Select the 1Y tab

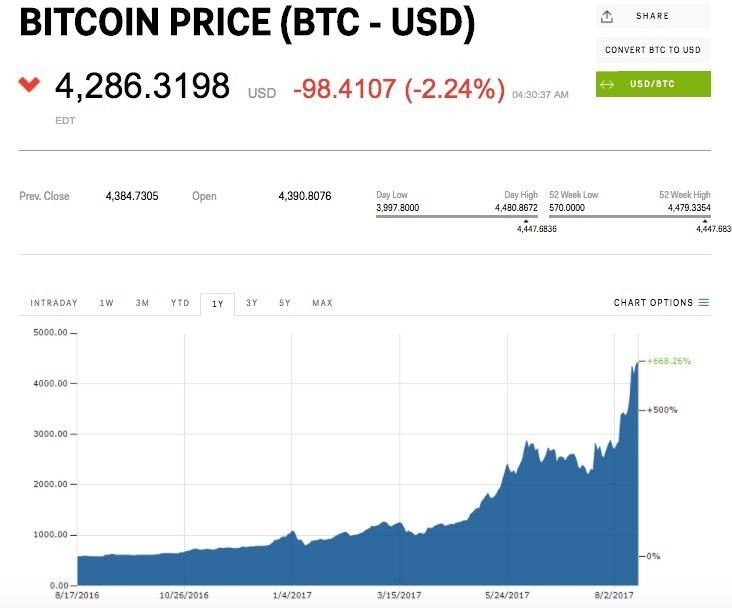[217, 303]
